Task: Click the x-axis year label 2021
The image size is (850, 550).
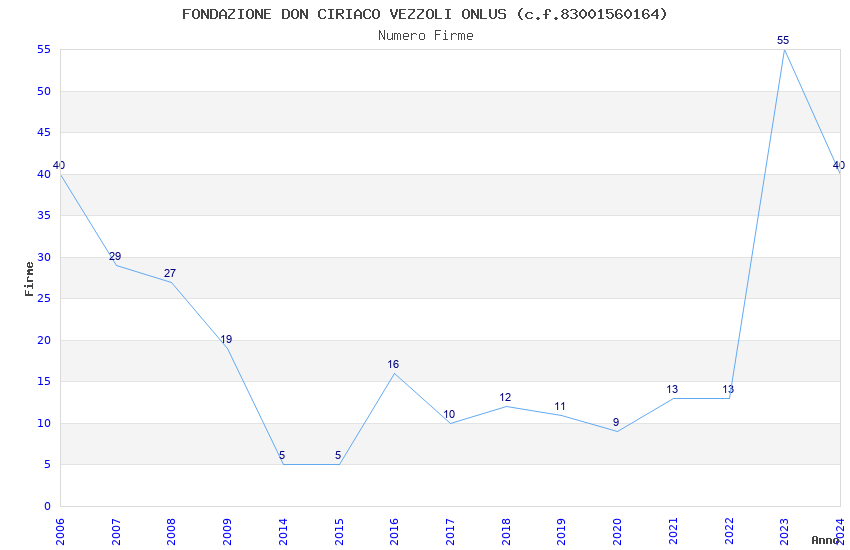Action: click(673, 531)
